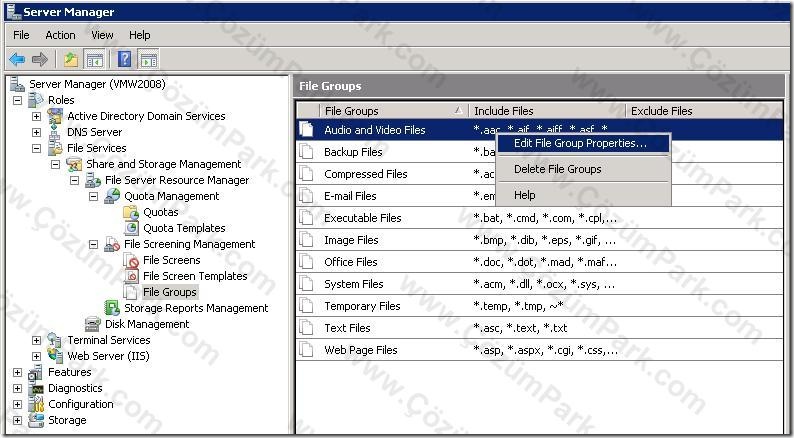Screen dimensions: 794x438
Task: Click the Configuration node icon
Action: click(x=35, y=404)
